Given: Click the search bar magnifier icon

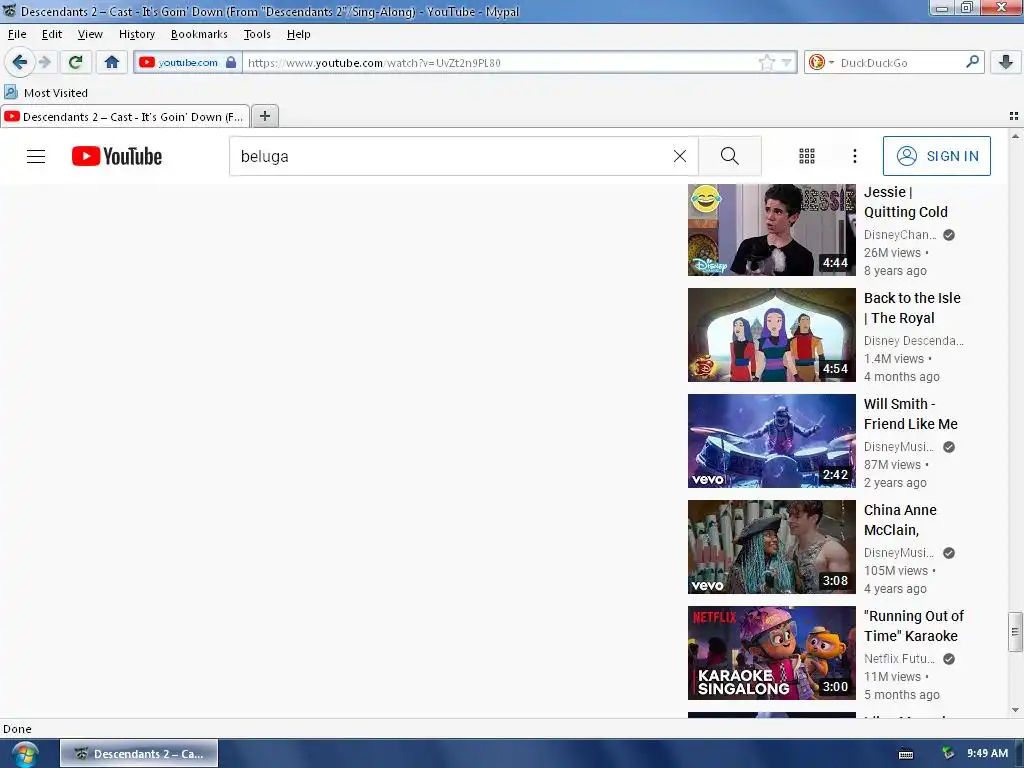Looking at the screenshot, I should point(972,62).
